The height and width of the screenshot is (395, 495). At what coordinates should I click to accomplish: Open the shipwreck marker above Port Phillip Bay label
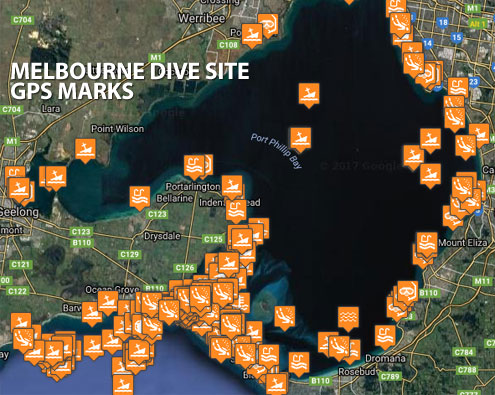pyautogui.click(x=301, y=138)
